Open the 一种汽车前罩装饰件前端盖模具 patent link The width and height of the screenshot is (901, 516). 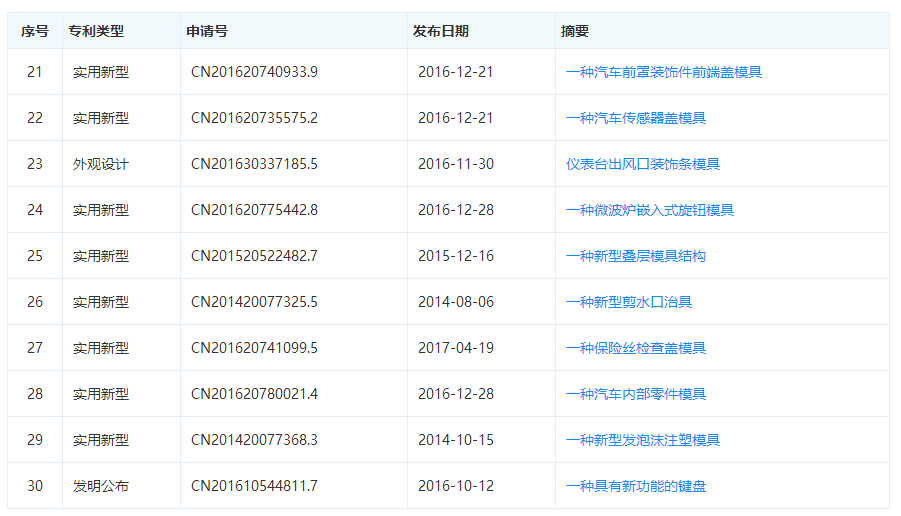(664, 72)
